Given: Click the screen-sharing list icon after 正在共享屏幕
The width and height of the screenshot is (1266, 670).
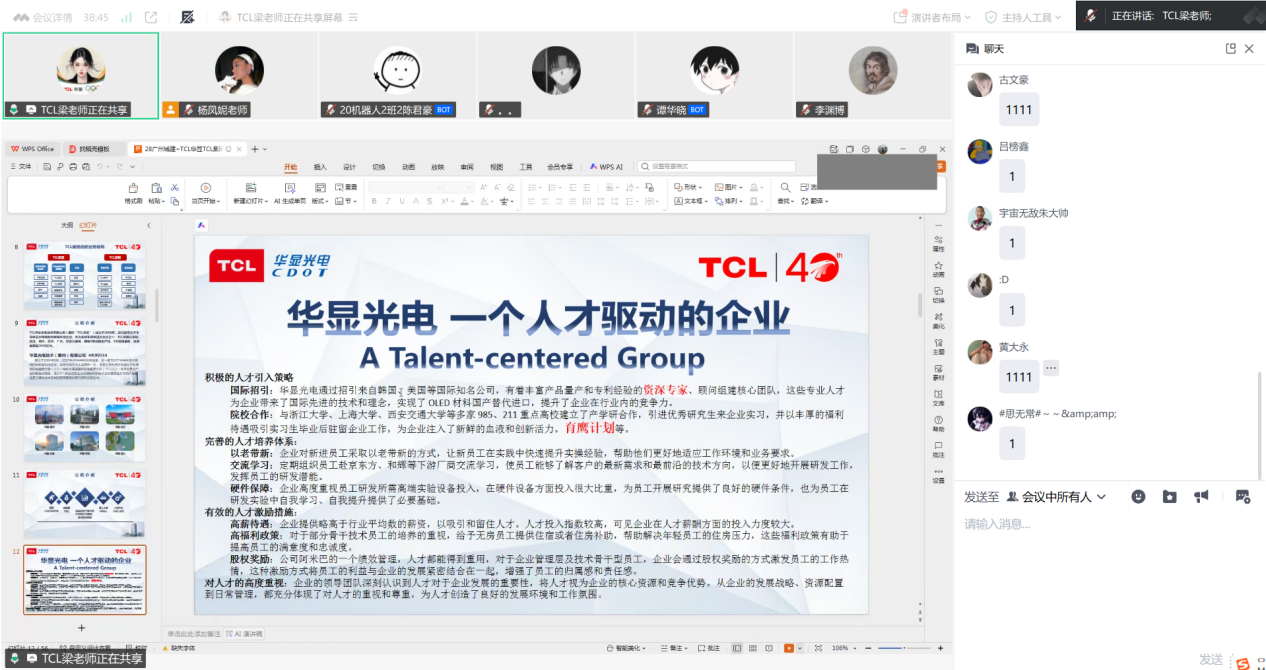Looking at the screenshot, I should [352, 17].
